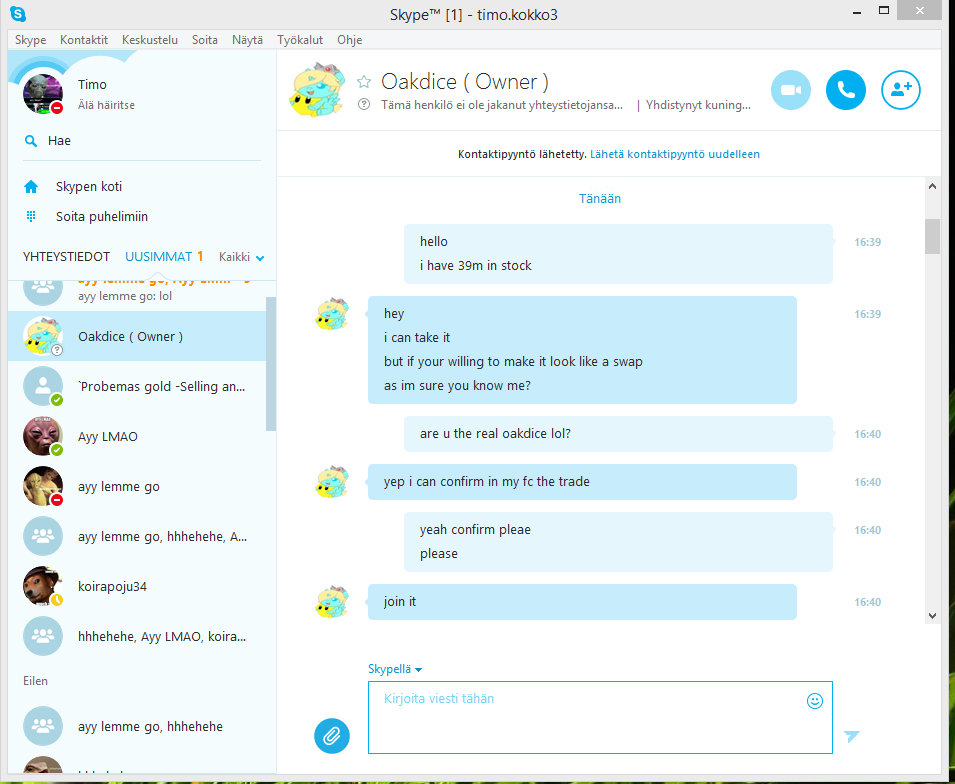Switch to UUSIMMAT tab
Viewport: 955px width, 784px height.
click(158, 256)
